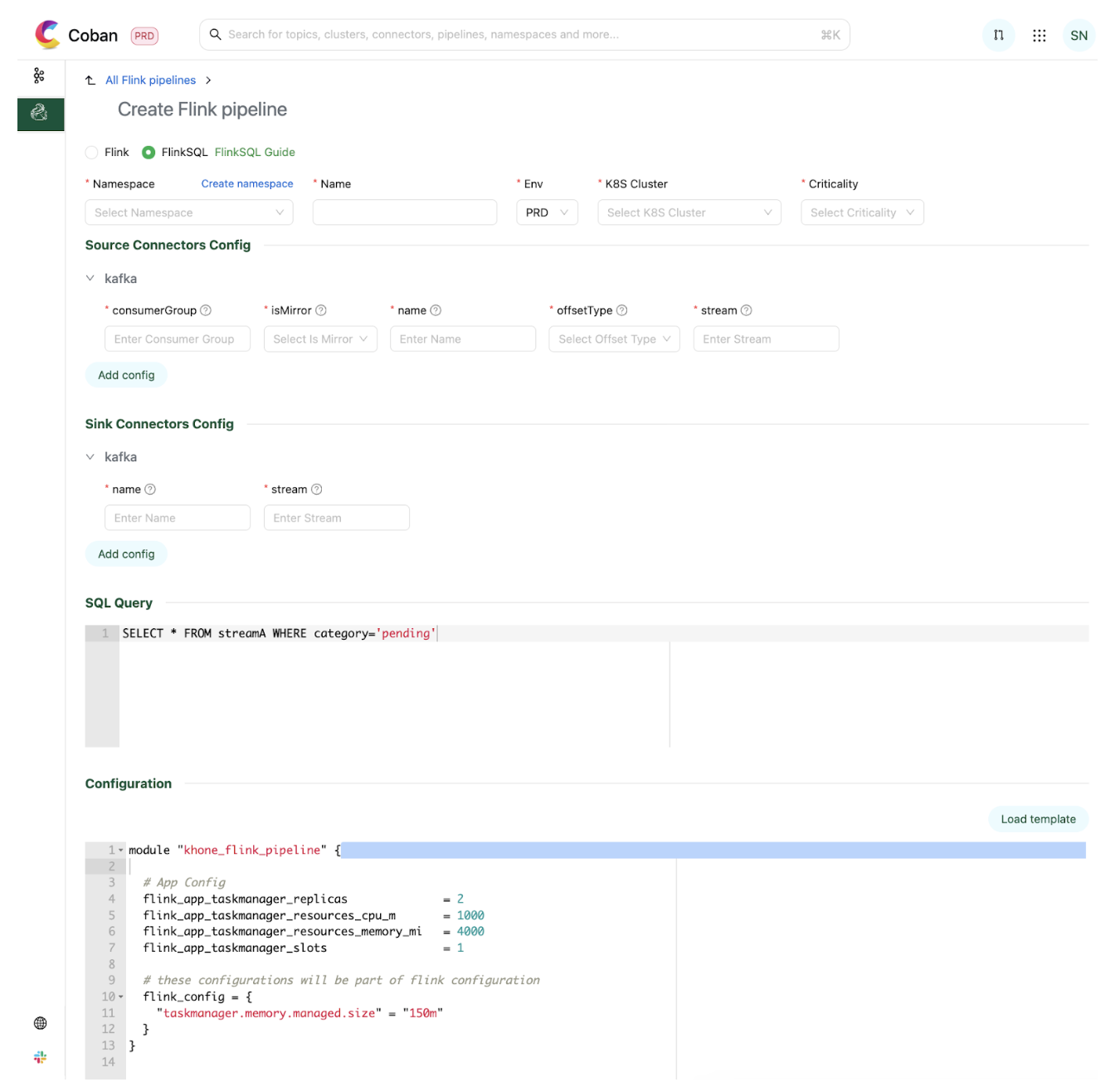Select the Flink pipelines sidebar icon
Screen dimensions: 1120x1087
pyautogui.click(x=40, y=113)
